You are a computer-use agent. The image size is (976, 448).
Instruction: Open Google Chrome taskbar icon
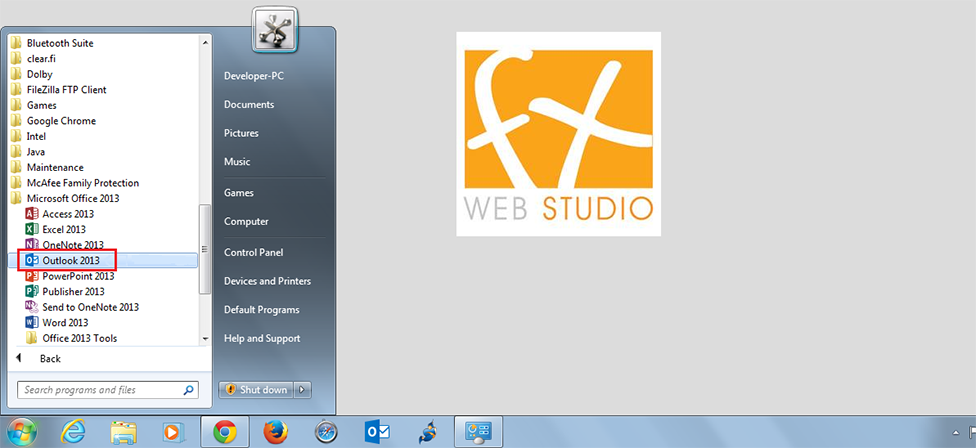(x=225, y=432)
